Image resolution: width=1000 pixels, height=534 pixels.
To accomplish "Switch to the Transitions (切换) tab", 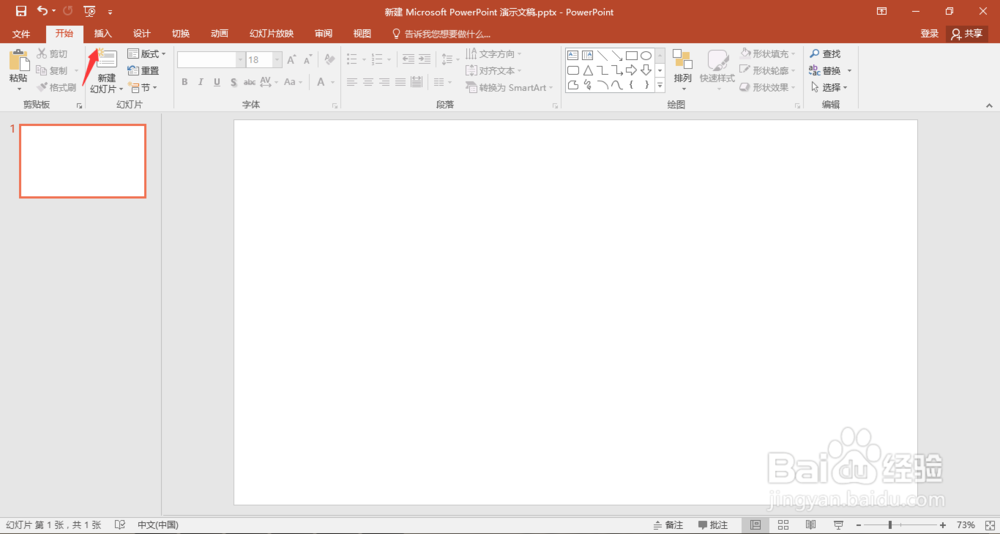I will pos(180,34).
